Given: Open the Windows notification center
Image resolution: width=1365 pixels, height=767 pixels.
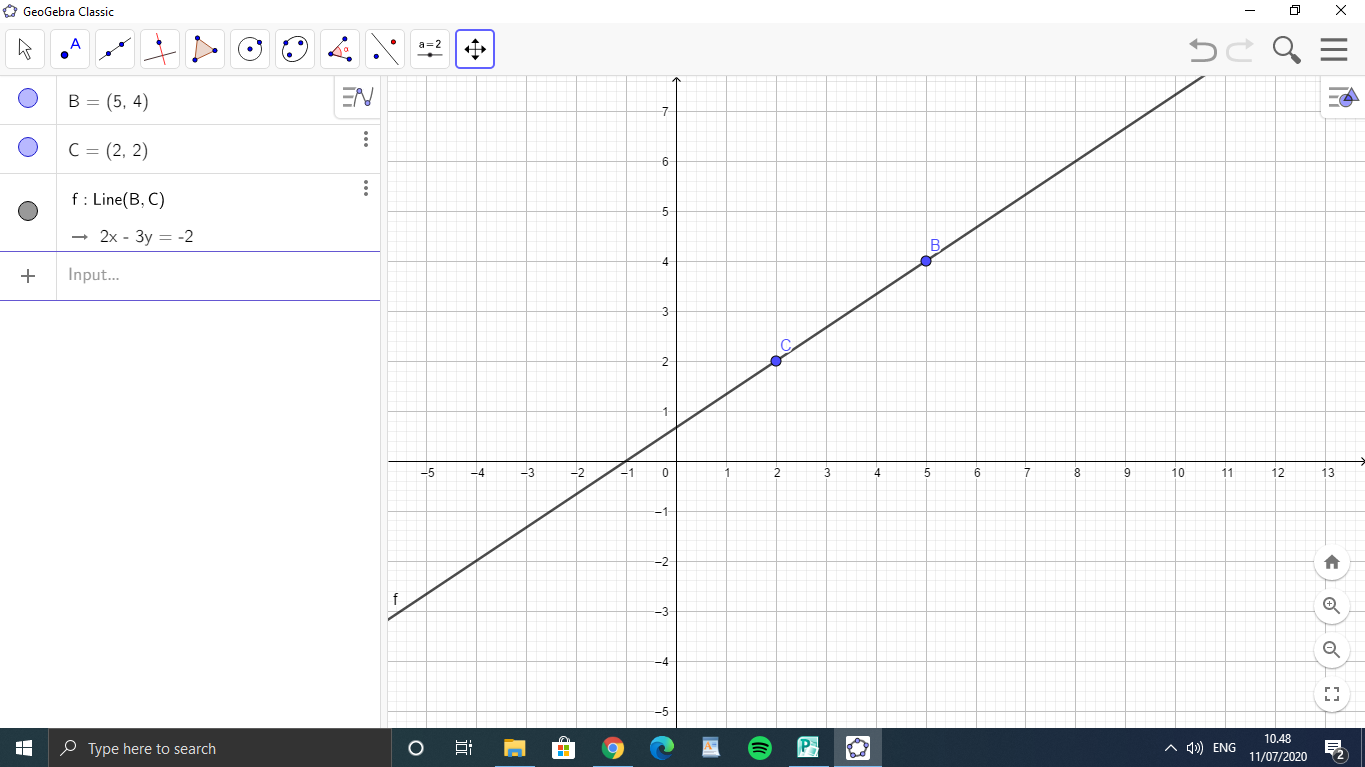Looking at the screenshot, I should (x=1336, y=748).
